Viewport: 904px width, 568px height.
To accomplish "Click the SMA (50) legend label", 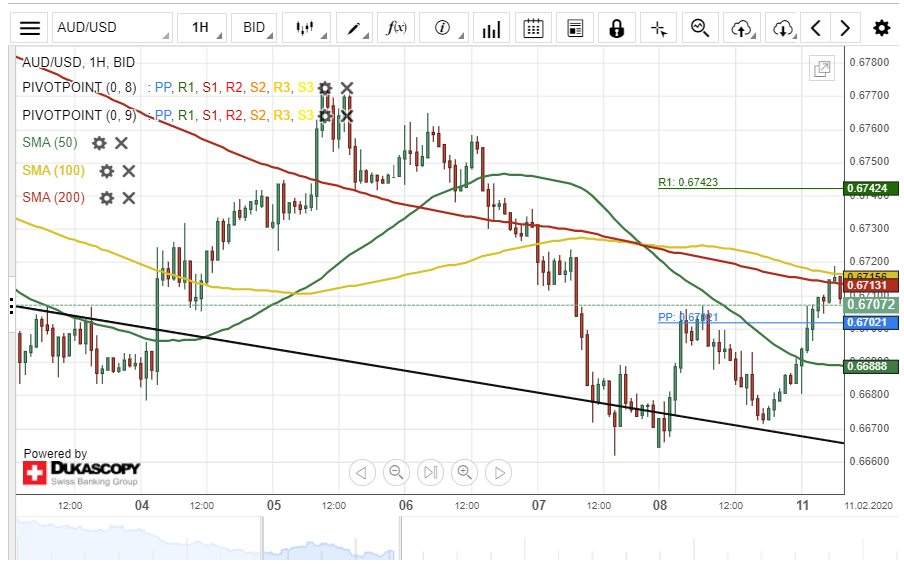I will tap(50, 142).
